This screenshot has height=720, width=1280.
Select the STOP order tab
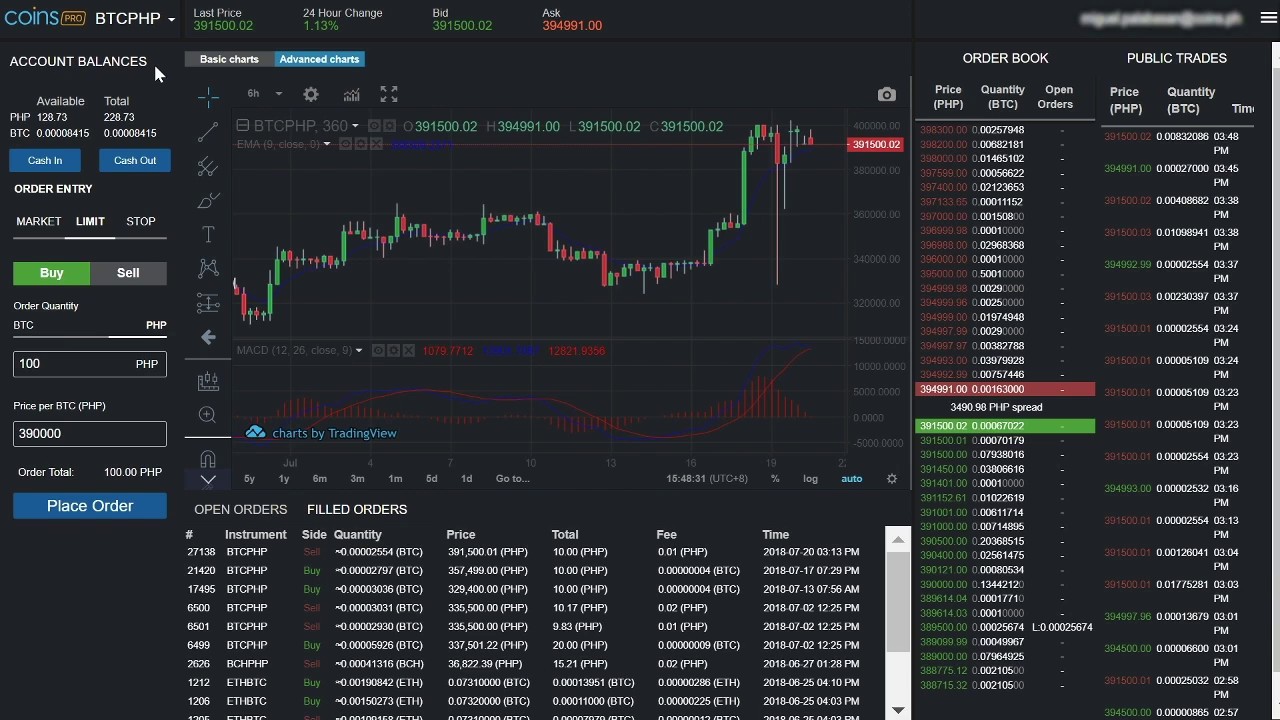tap(141, 221)
